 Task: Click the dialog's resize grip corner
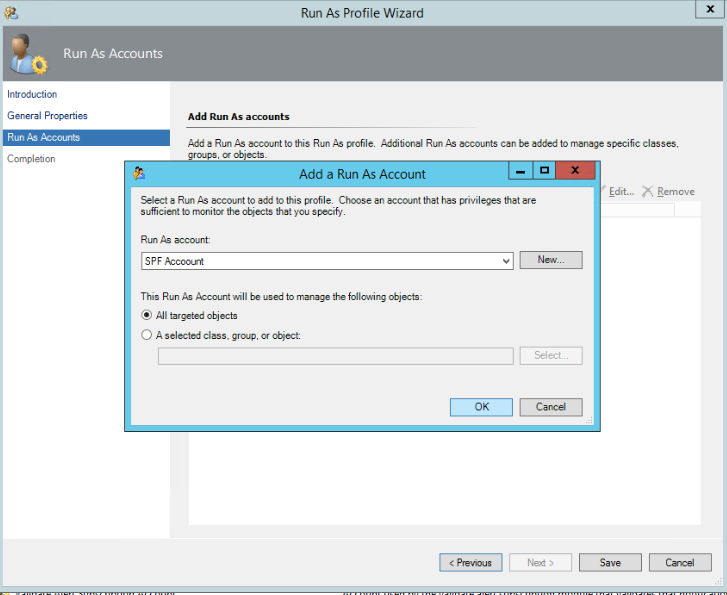pos(589,421)
